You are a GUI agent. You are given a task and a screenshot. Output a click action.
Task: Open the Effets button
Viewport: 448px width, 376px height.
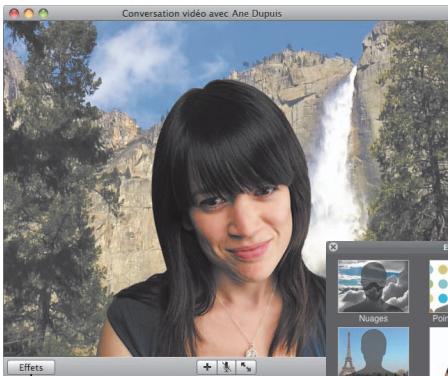pyautogui.click(x=31, y=367)
